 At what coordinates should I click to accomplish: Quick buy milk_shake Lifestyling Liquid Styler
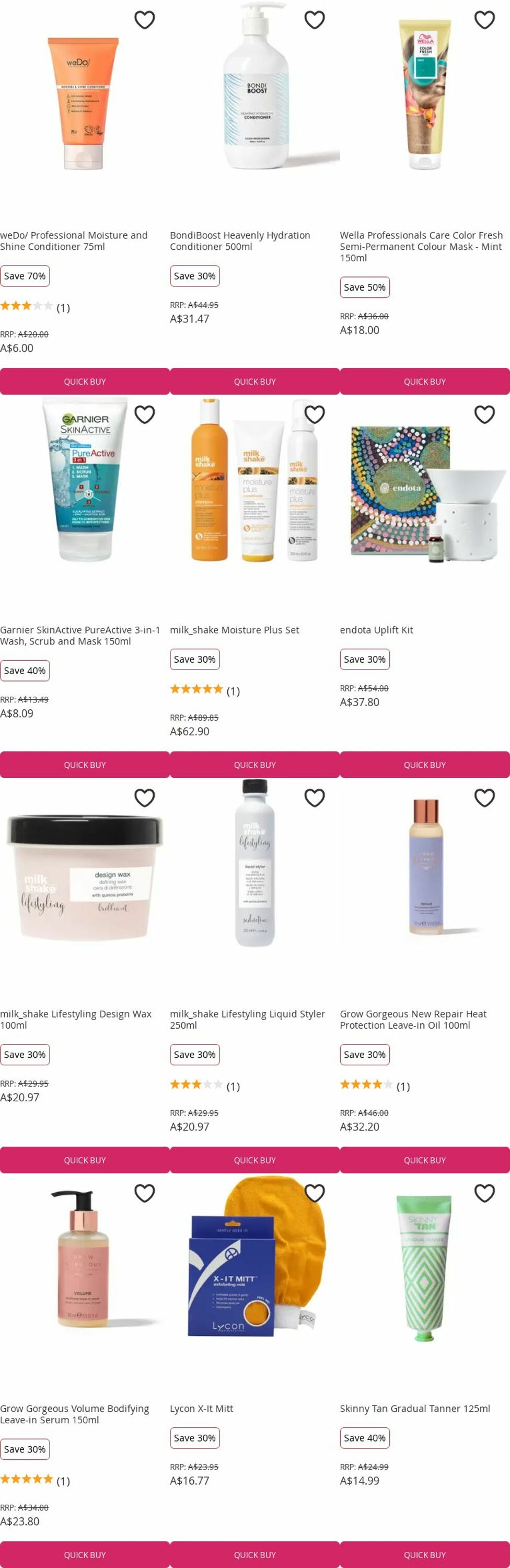254,1160
